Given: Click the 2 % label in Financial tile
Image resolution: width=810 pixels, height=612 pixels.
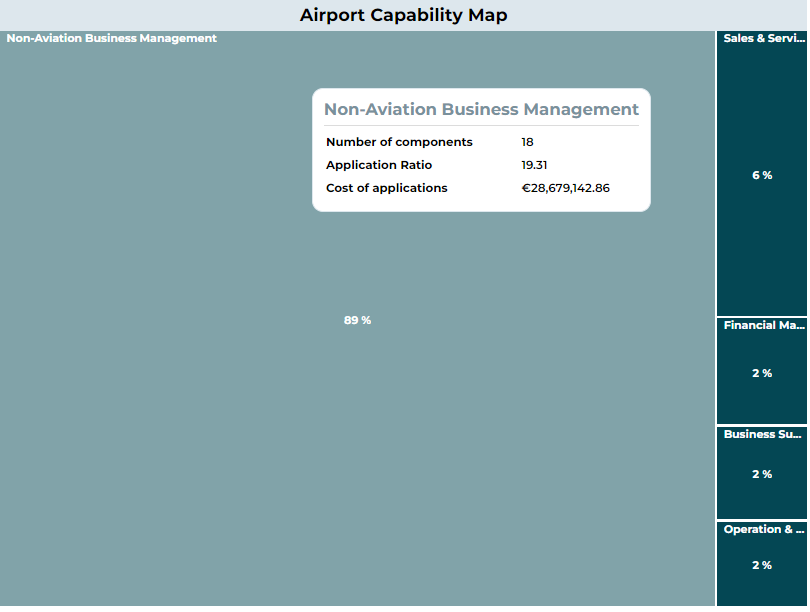Looking at the screenshot, I should [762, 374].
